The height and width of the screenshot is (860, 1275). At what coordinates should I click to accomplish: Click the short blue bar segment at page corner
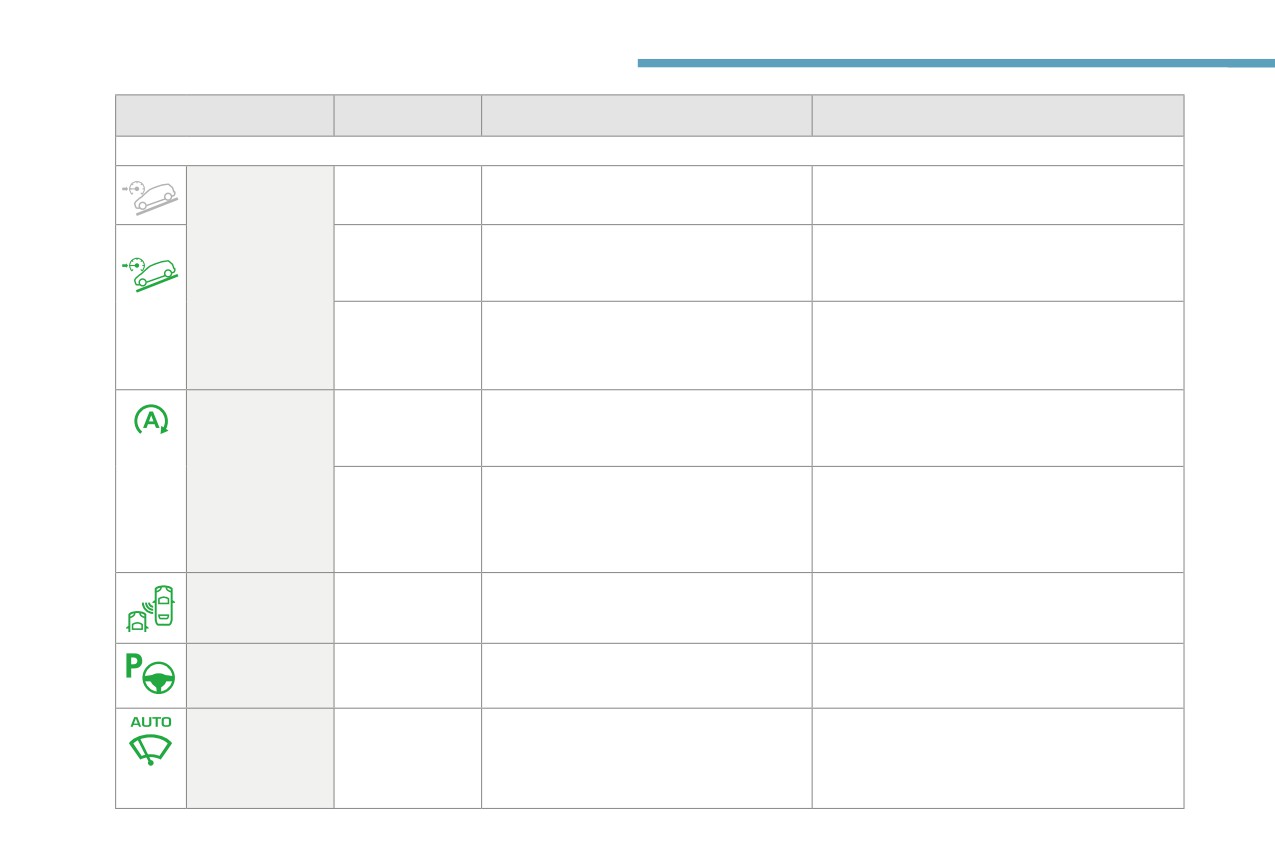coord(1251,63)
